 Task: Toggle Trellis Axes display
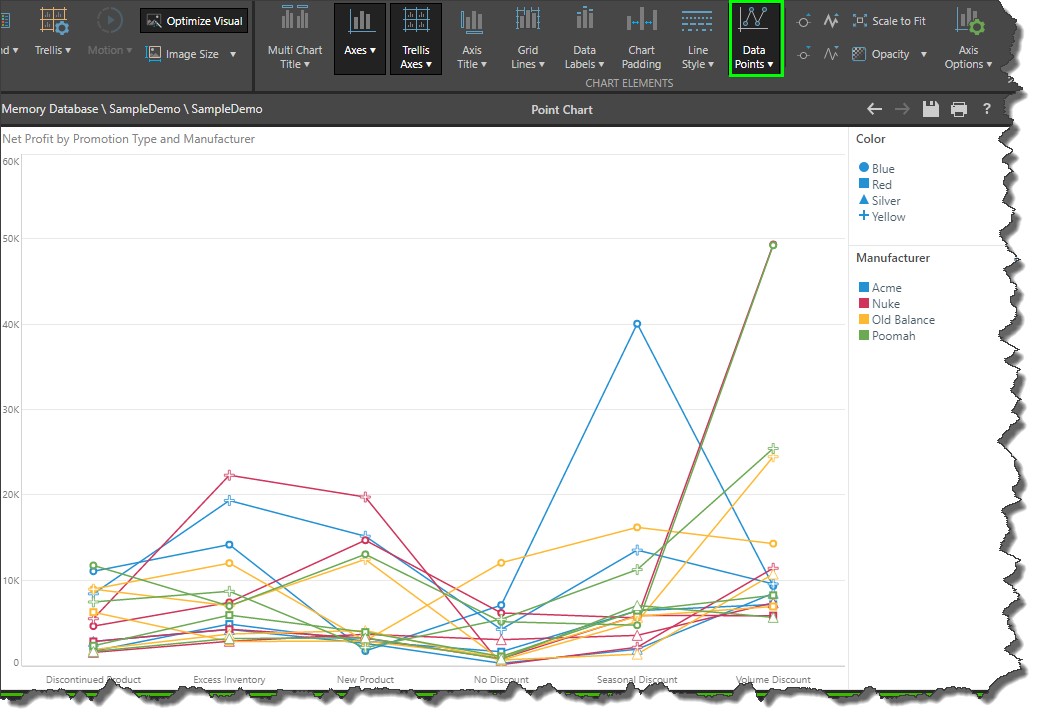pos(416,39)
